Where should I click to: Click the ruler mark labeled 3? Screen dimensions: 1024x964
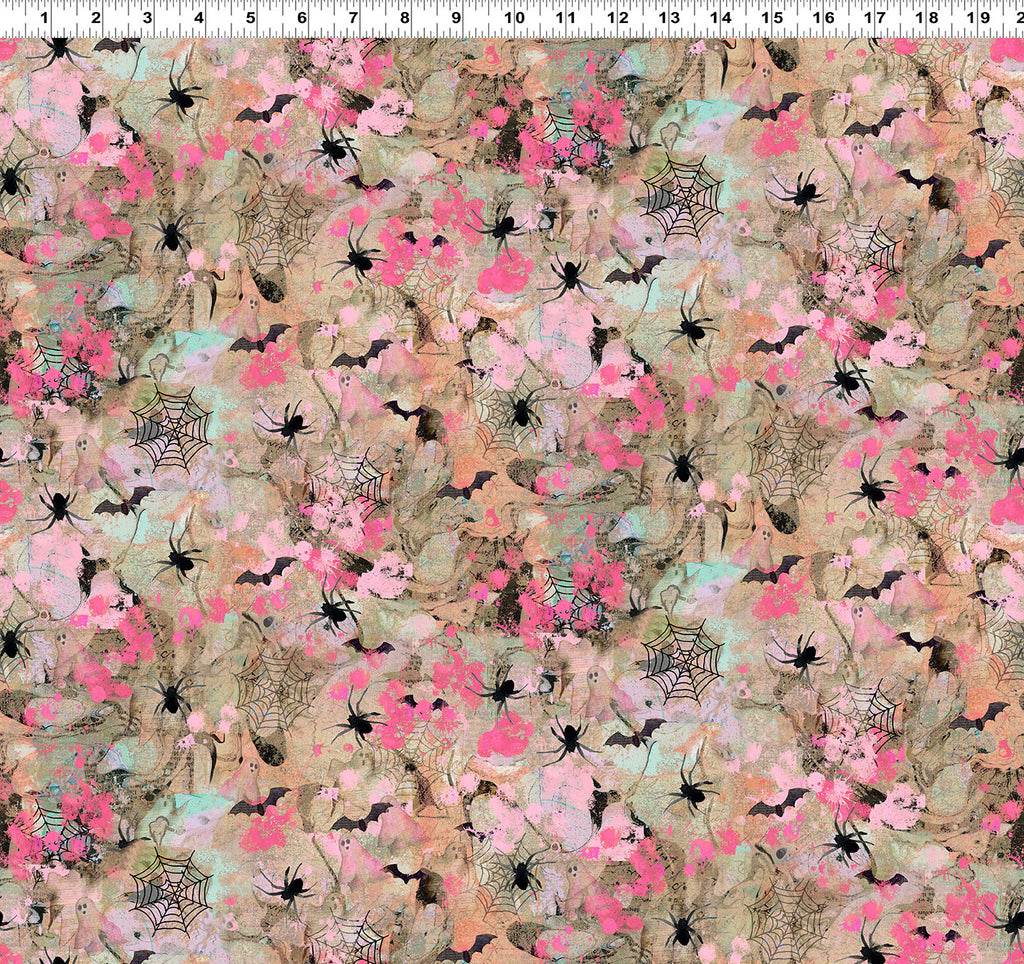point(147,18)
